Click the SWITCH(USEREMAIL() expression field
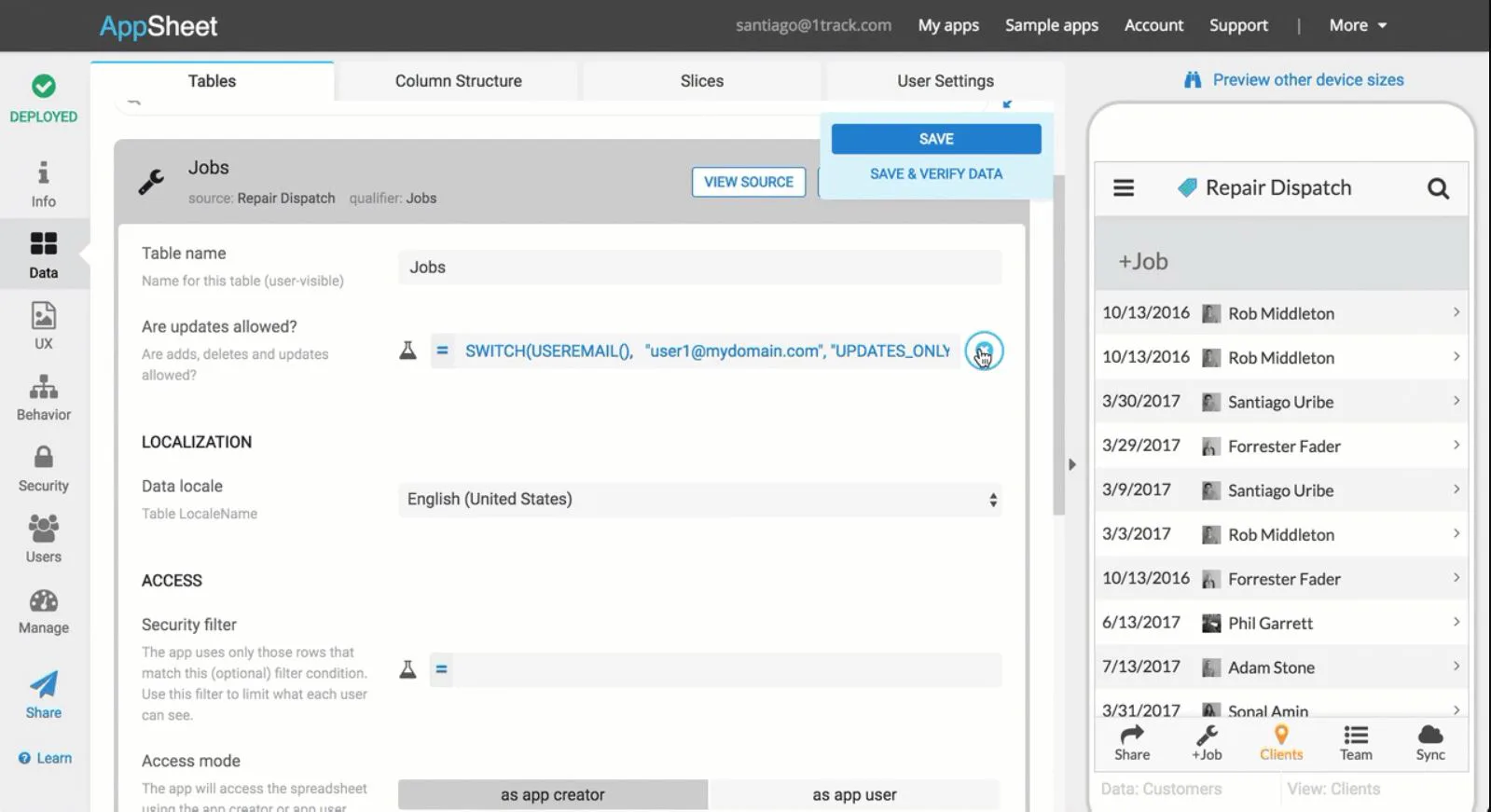Viewport: 1491px width, 812px height. pyautogui.click(x=707, y=351)
